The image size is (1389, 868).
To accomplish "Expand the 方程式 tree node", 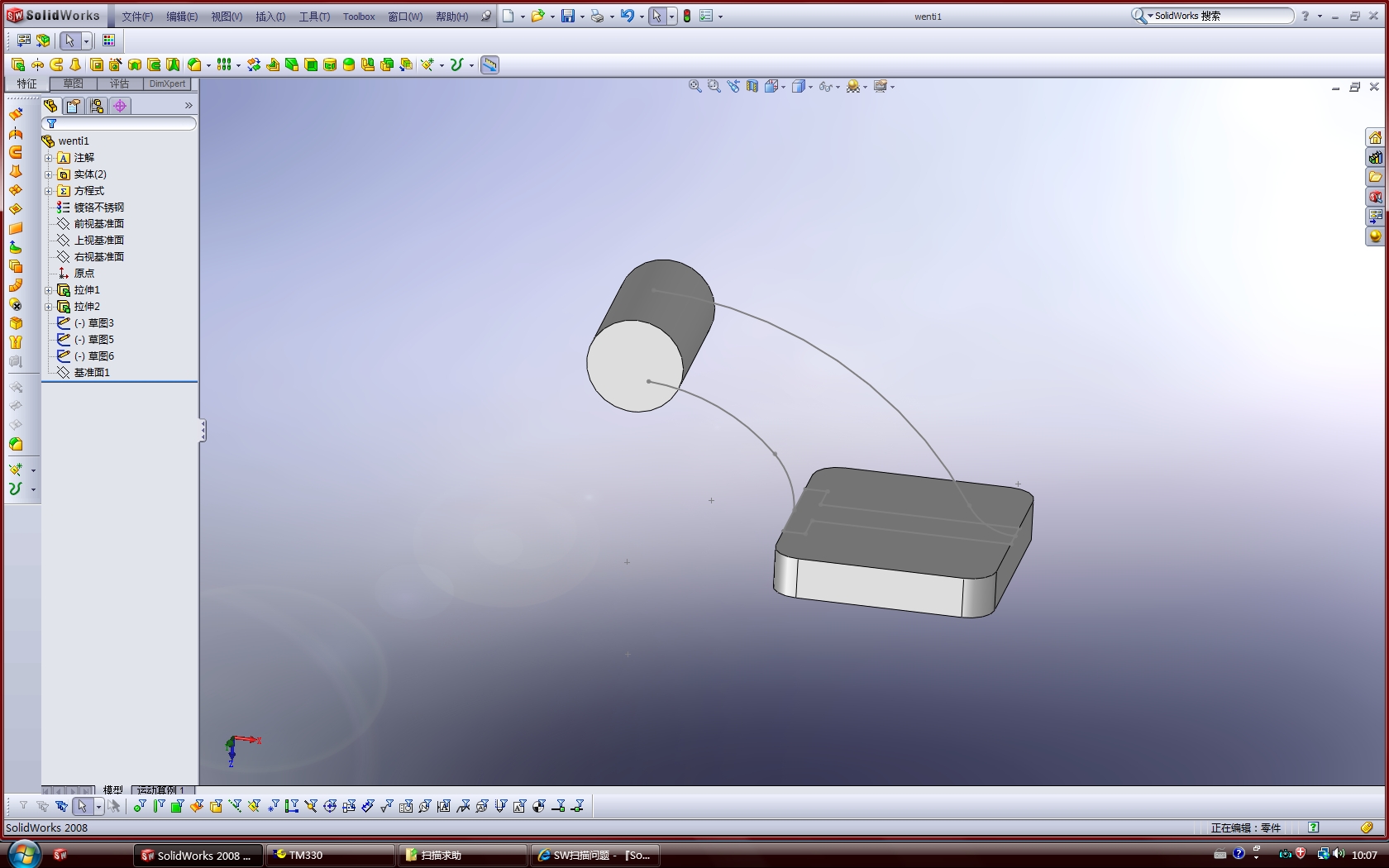I will tap(48, 191).
